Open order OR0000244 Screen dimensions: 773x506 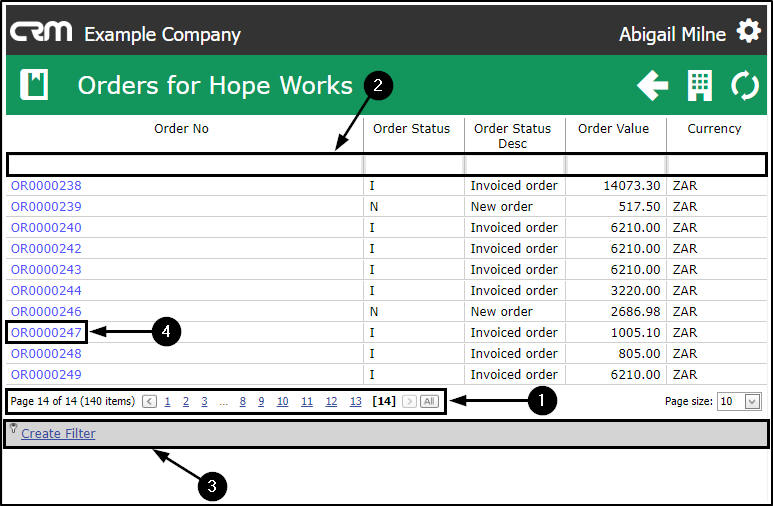(46, 290)
